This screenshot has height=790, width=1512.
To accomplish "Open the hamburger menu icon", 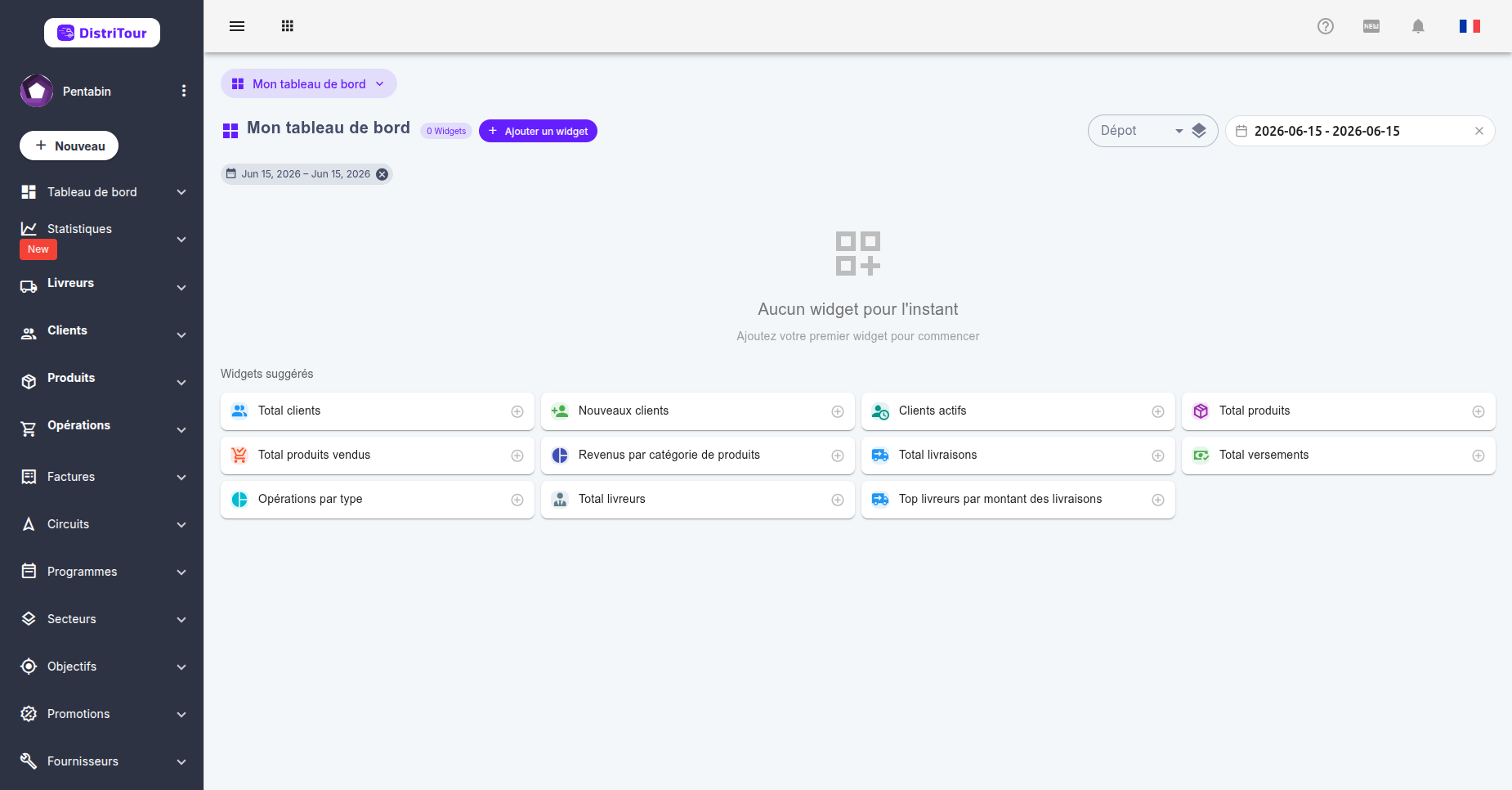I will pos(237,26).
